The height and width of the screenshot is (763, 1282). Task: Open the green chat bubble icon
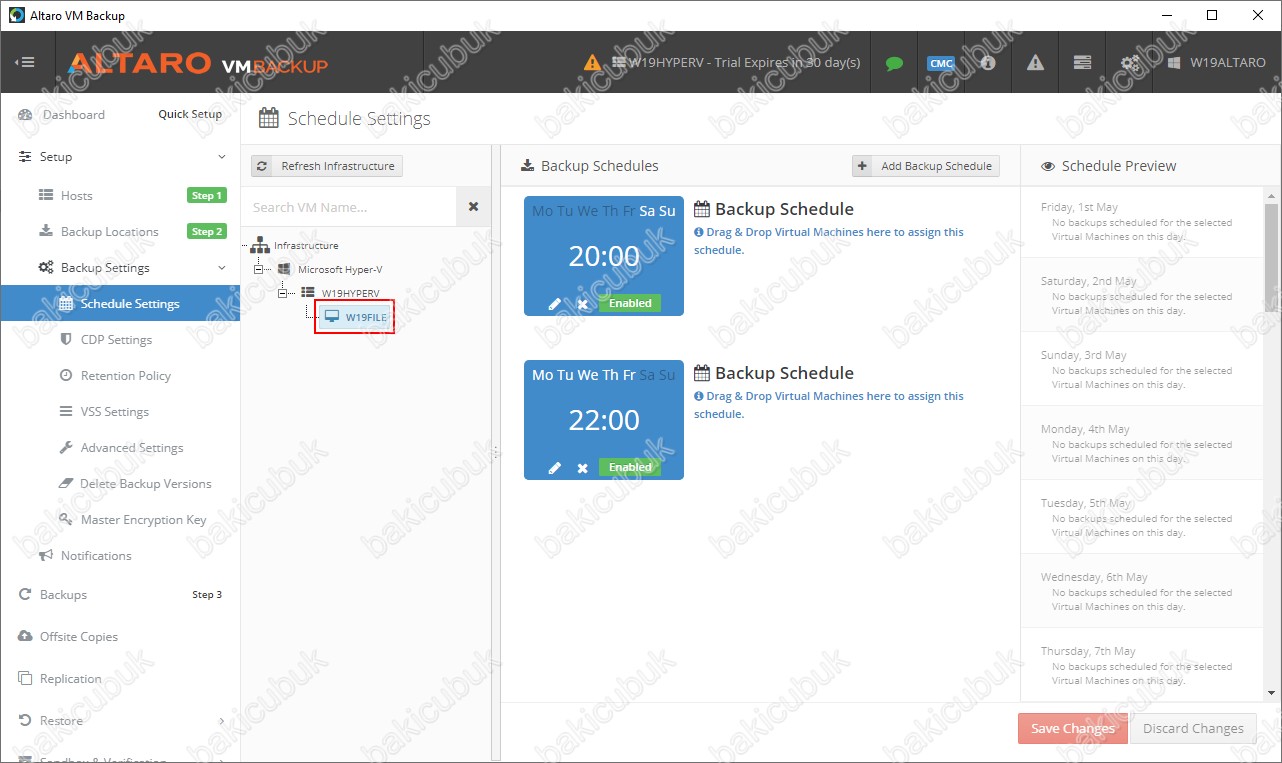pyautogui.click(x=894, y=63)
